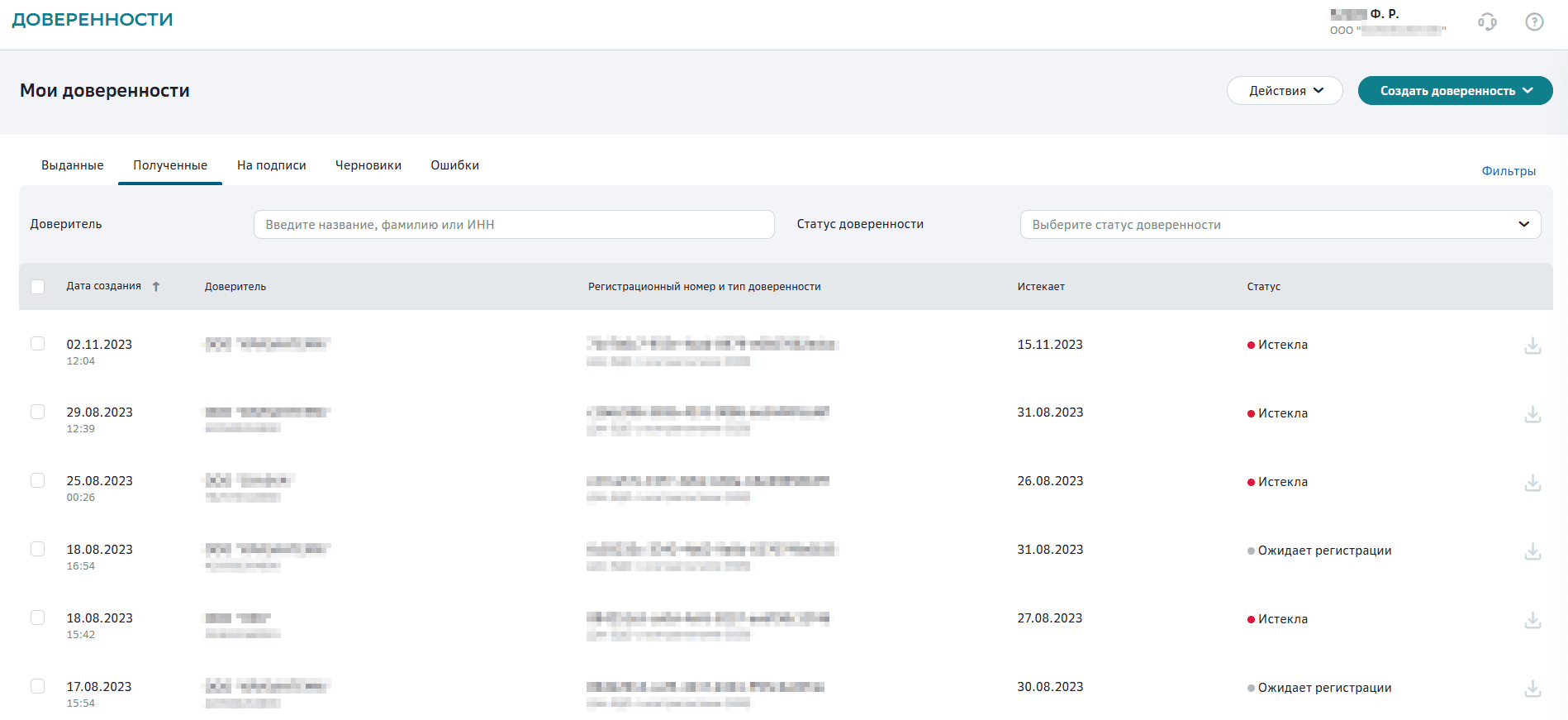1568x720 pixels.
Task: Click Ожидает регистрации status expiring 30.08.2023
Action: [1319, 688]
